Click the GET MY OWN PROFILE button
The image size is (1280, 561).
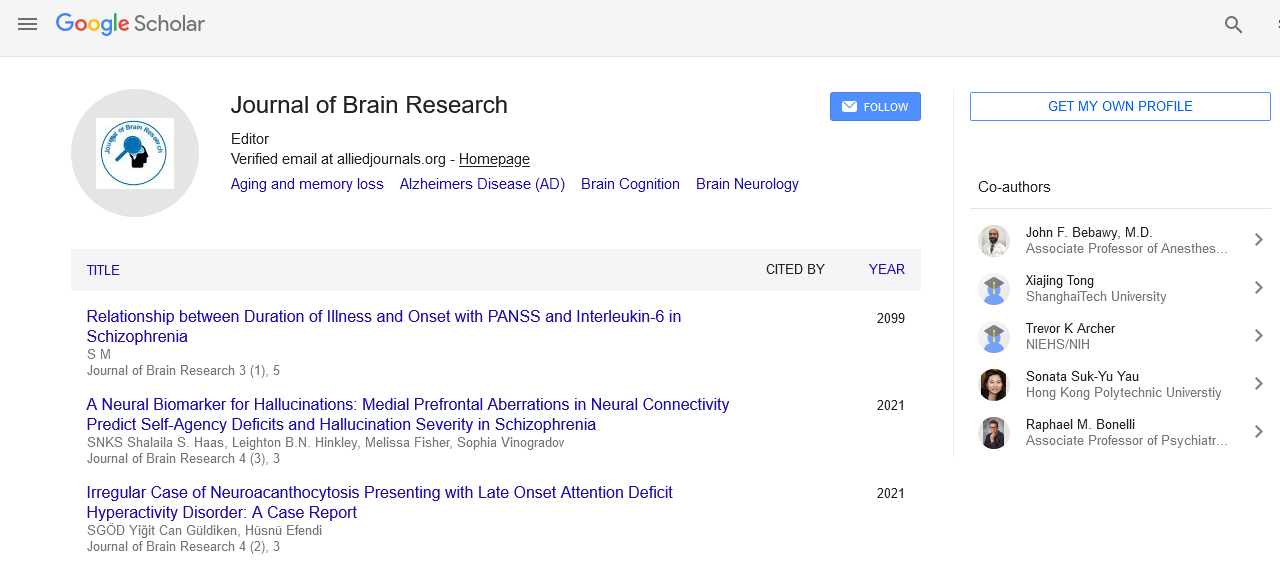[1119, 107]
